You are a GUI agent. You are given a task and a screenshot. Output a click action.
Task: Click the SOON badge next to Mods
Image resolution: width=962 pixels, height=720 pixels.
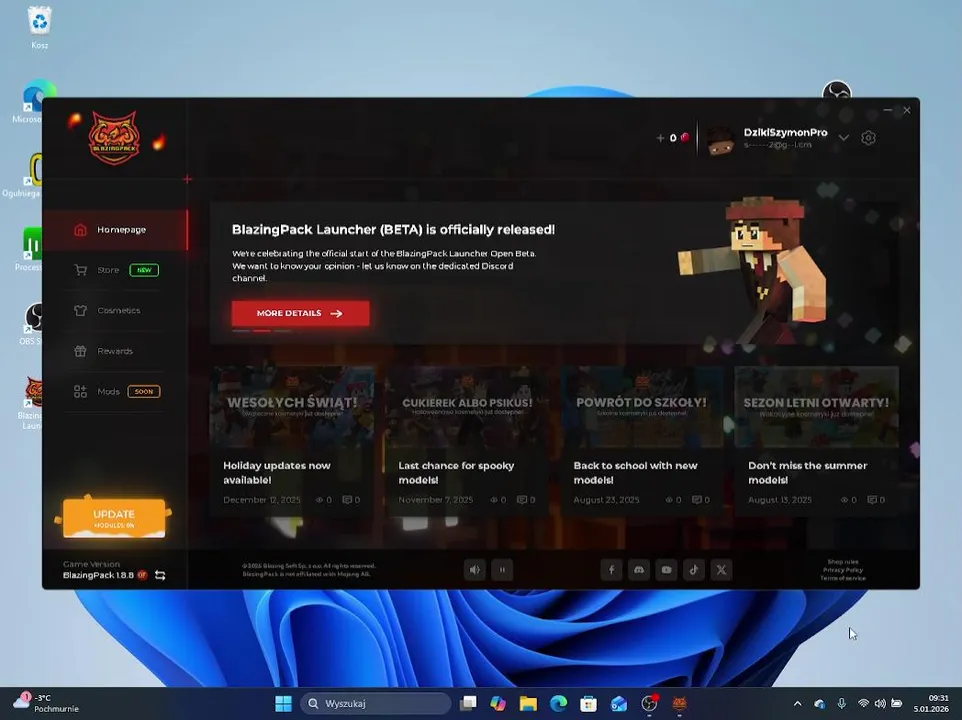pos(144,392)
